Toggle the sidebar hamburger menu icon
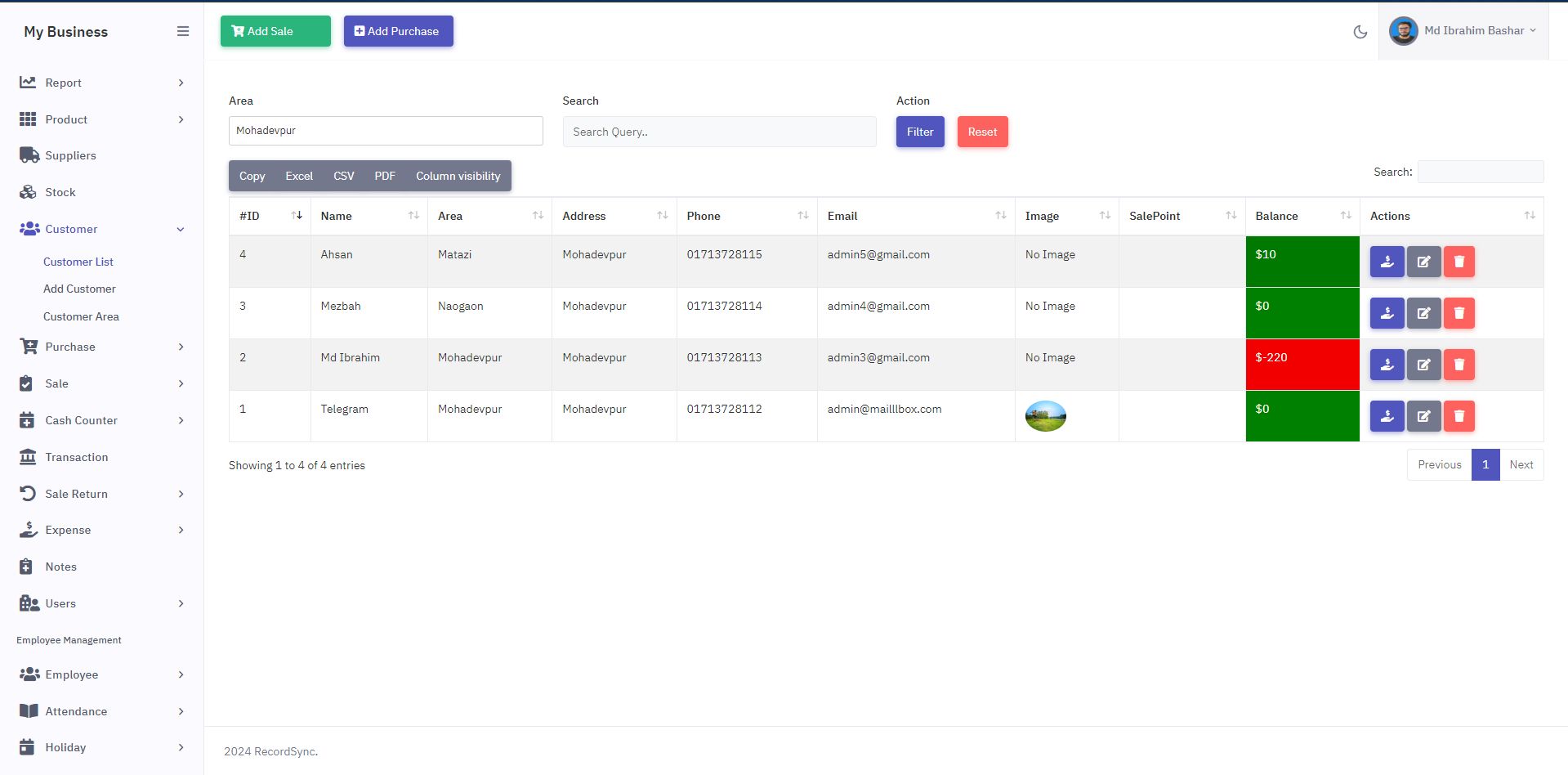 click(183, 31)
